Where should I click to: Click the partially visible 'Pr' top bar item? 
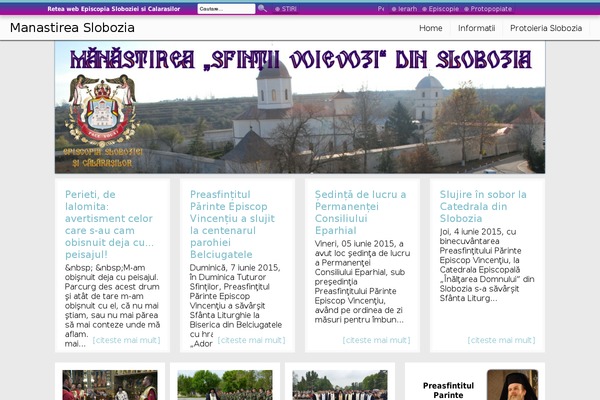[381, 9]
